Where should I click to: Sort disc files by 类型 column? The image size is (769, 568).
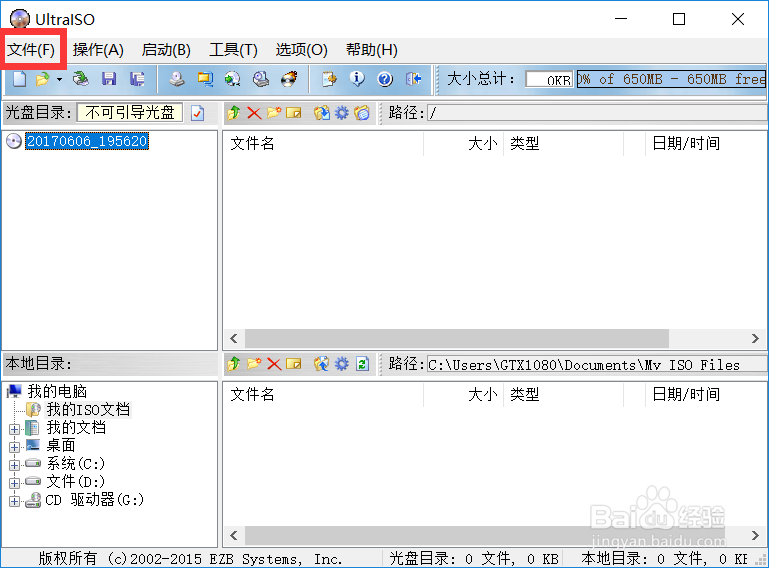click(564, 144)
